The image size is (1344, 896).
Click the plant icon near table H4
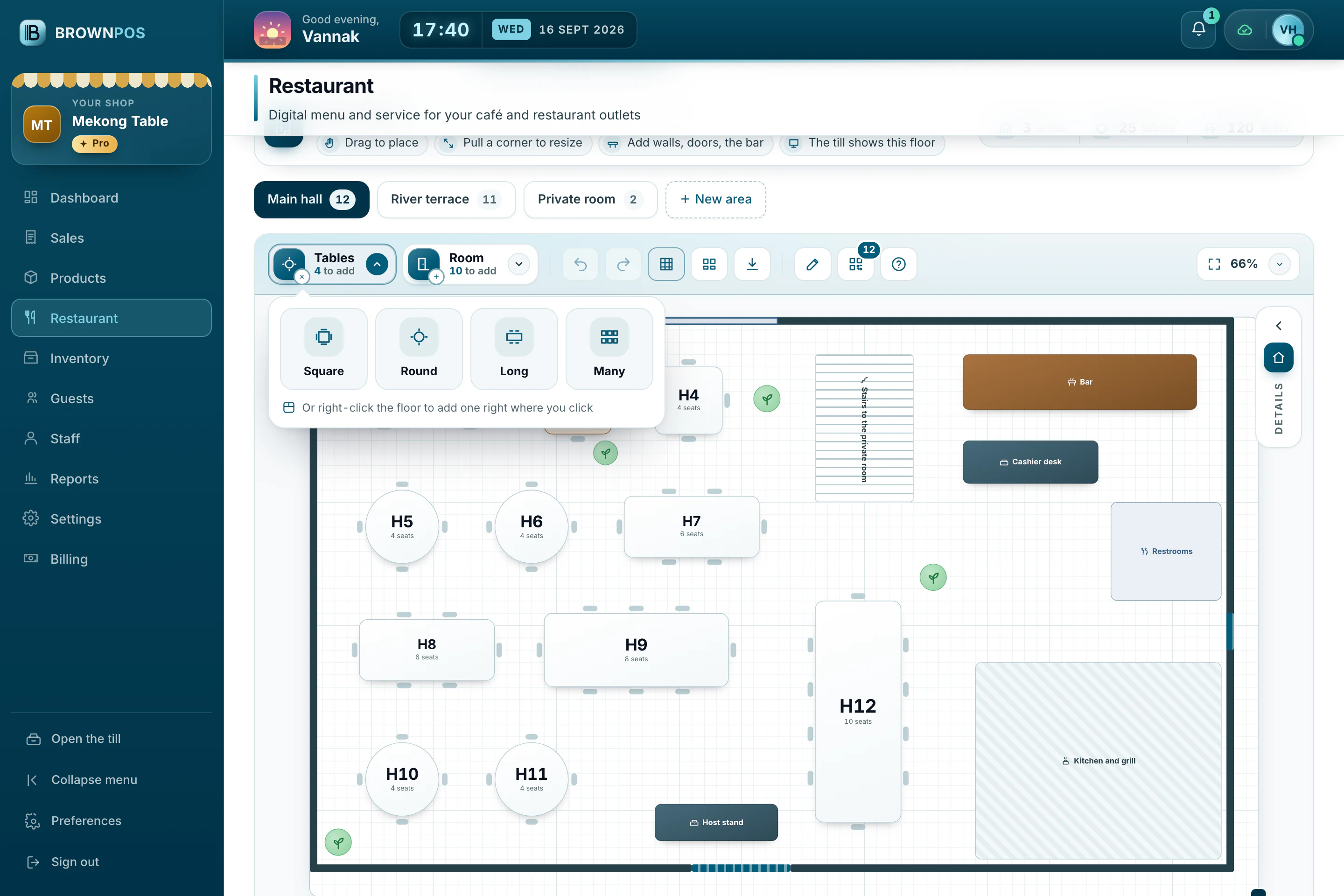coord(767,398)
